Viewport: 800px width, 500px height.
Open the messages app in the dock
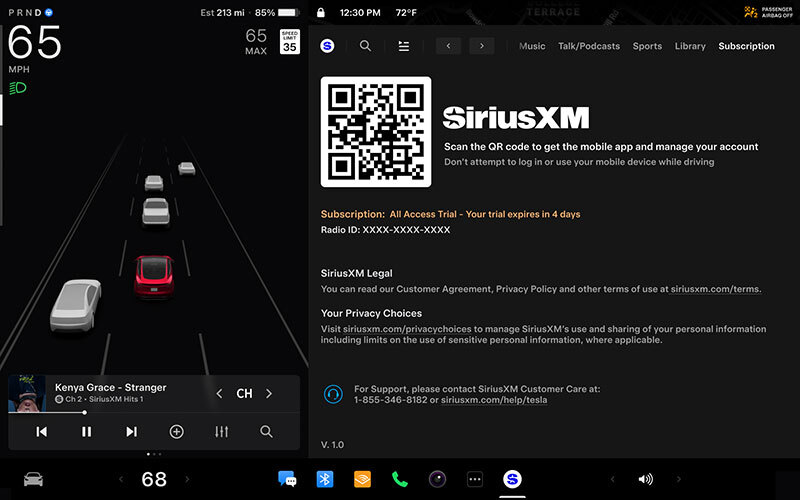[287, 479]
